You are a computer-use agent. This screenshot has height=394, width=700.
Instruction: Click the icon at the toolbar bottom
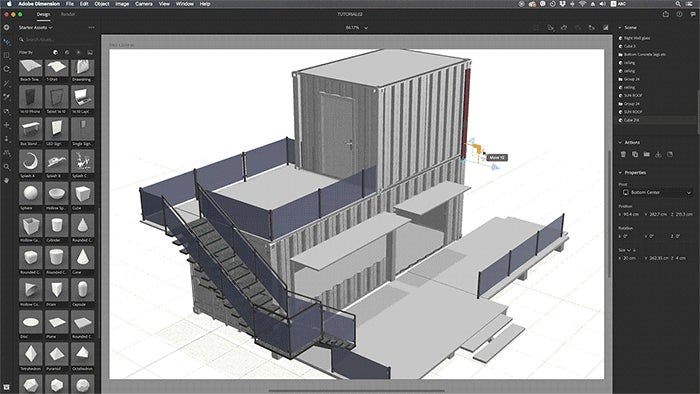coord(6,387)
